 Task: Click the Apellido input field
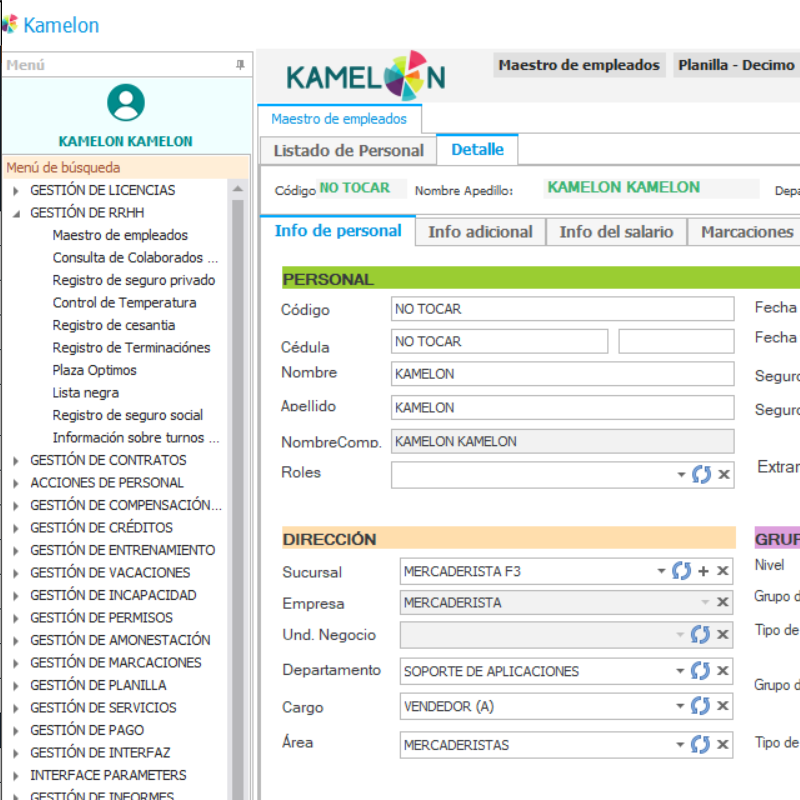point(563,408)
